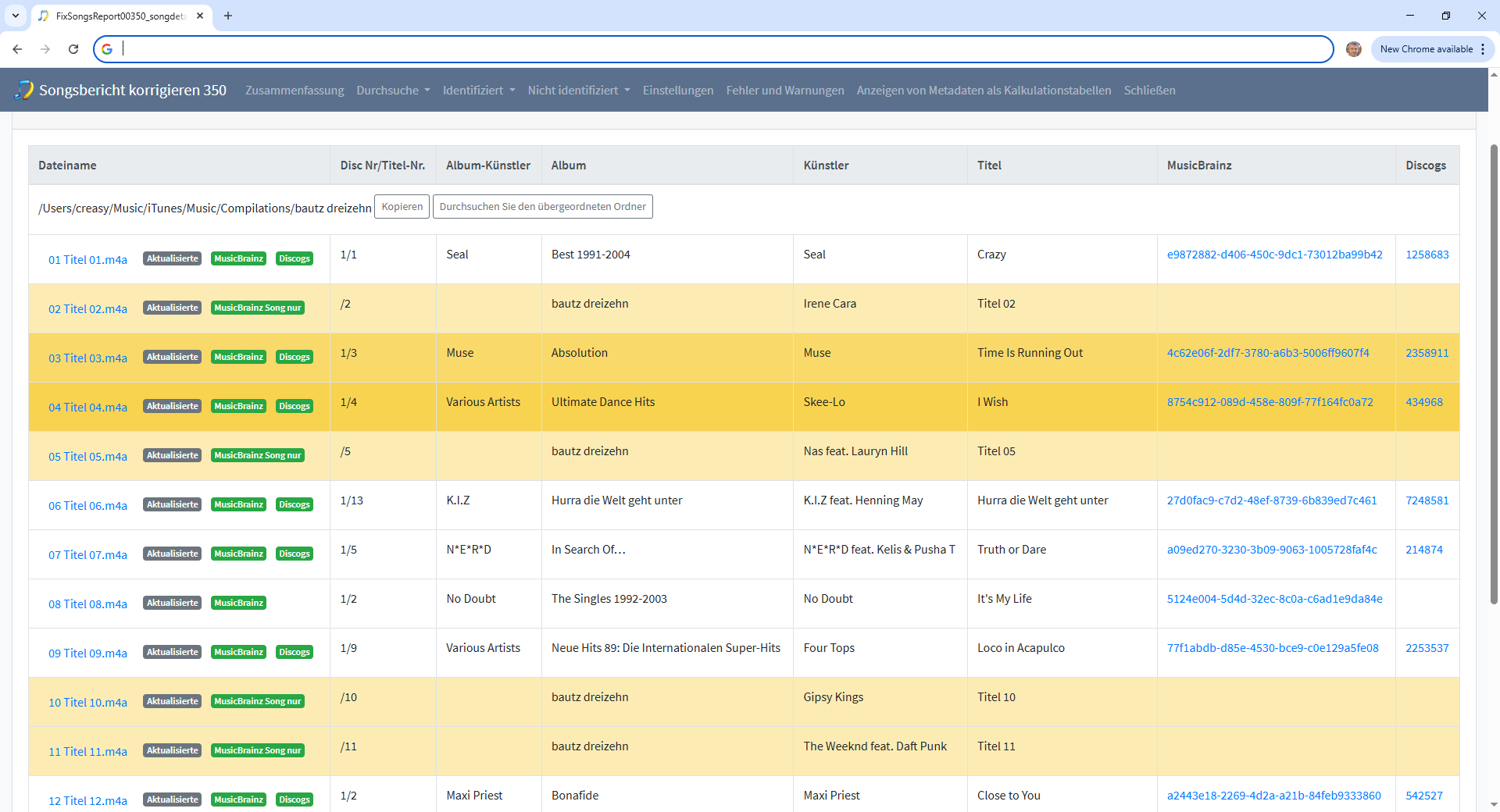Open file 08 Titel 08.m4a
The height and width of the screenshot is (812, 1500).
click(x=87, y=604)
